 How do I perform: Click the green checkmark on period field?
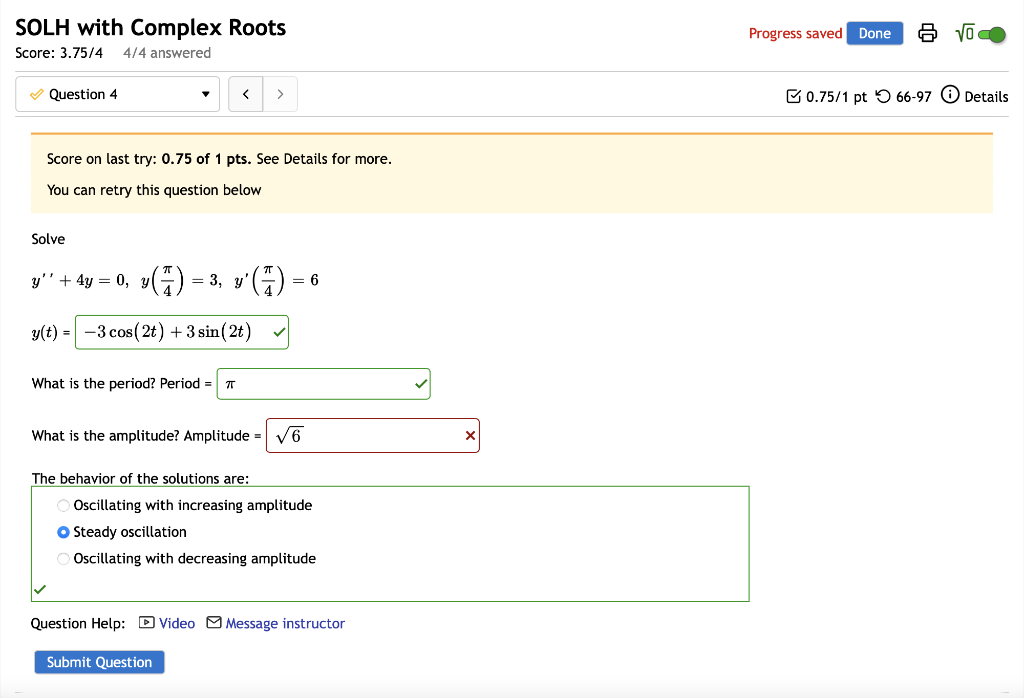click(421, 384)
